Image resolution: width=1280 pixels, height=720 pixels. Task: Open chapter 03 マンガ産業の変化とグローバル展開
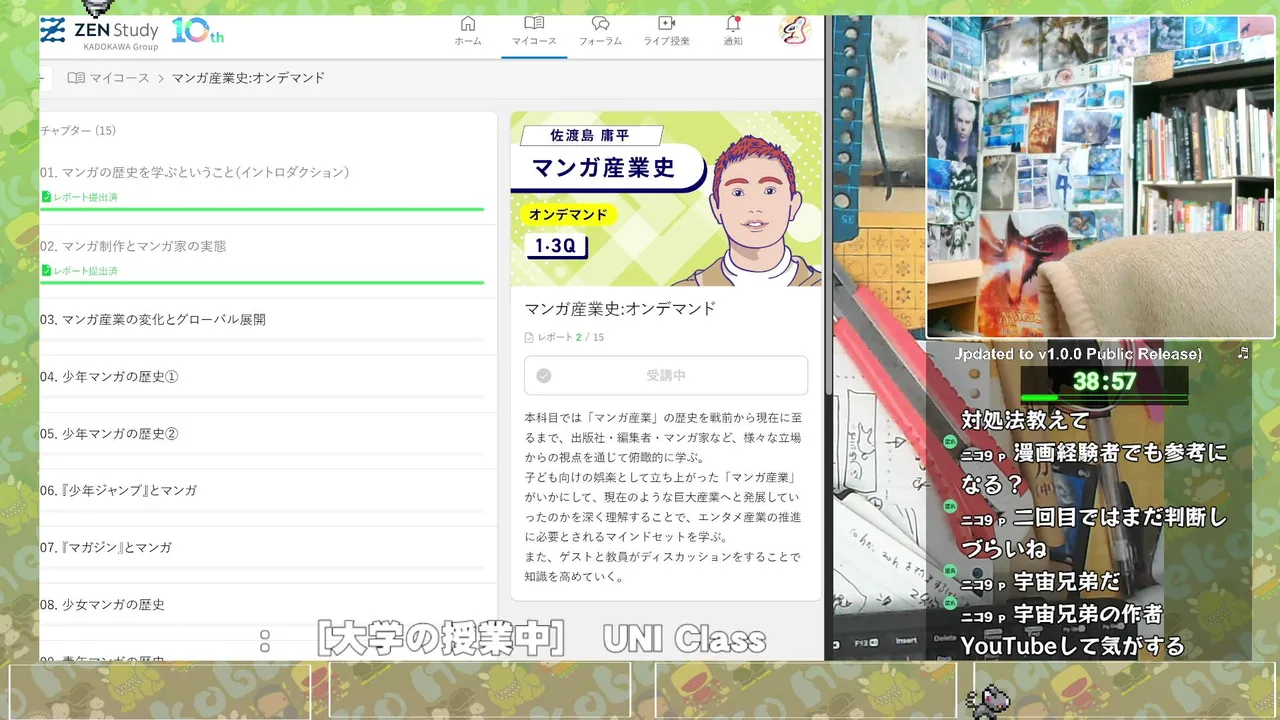153,320
